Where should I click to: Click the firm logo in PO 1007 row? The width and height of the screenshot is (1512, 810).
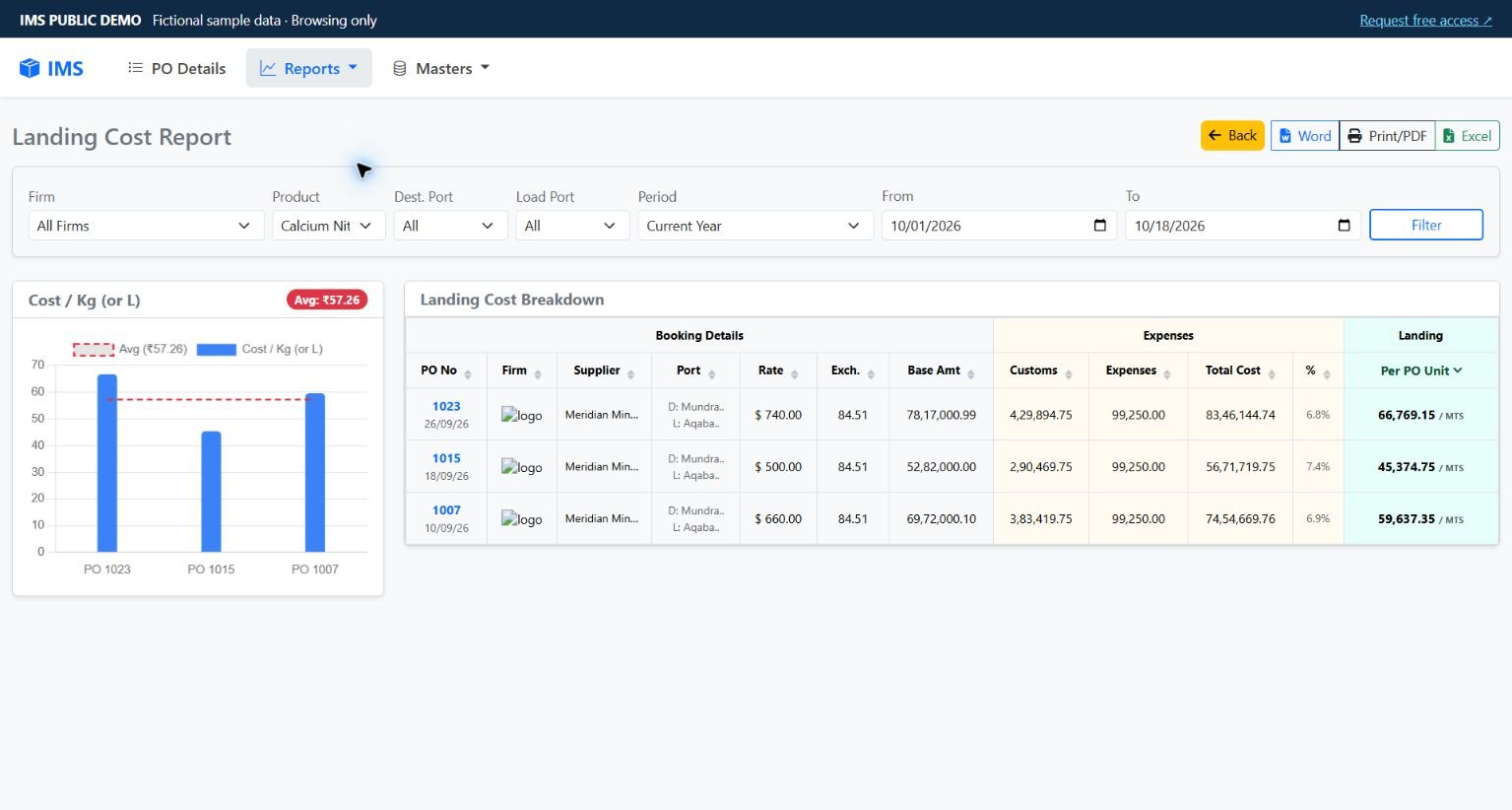click(x=522, y=519)
